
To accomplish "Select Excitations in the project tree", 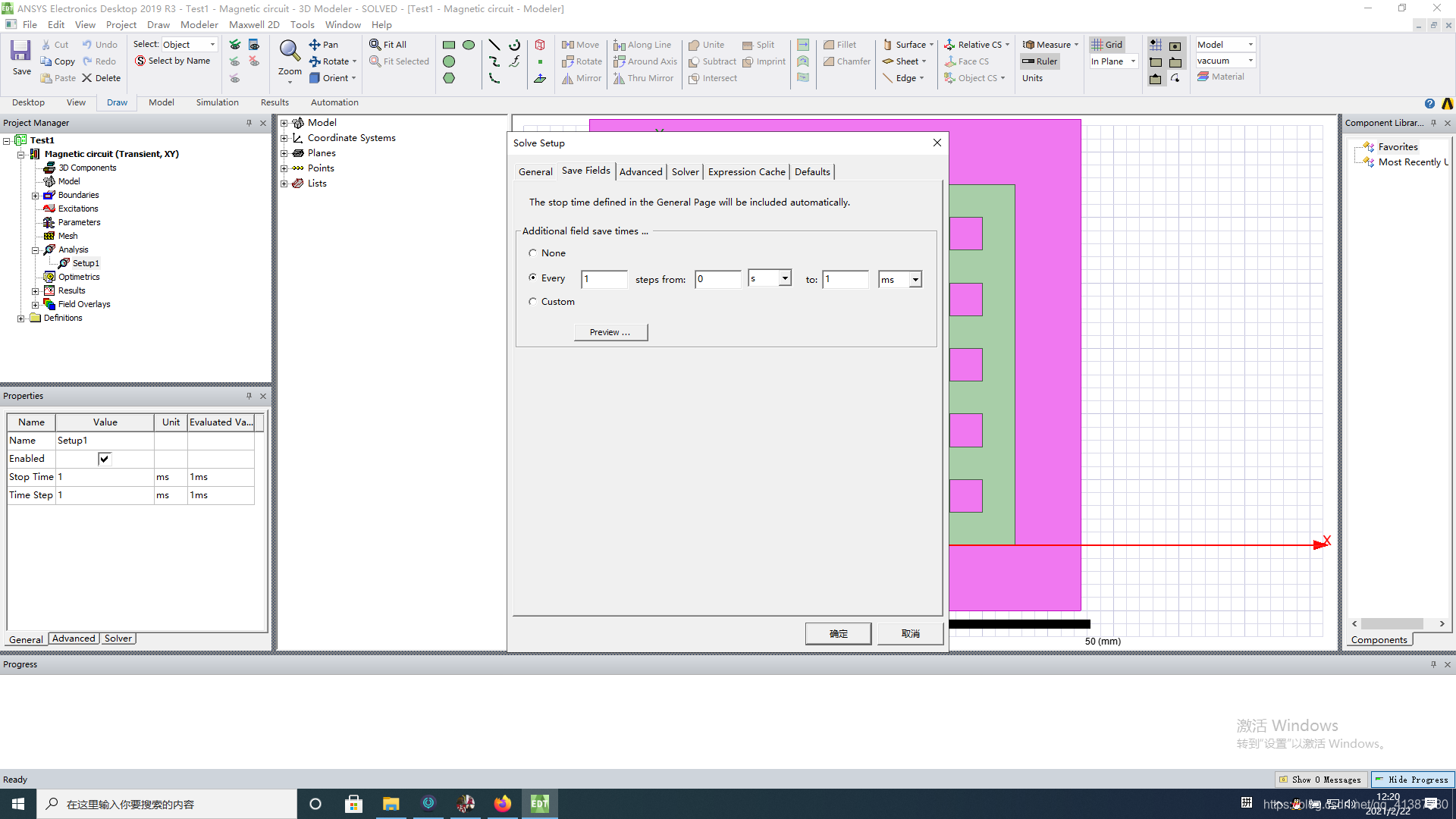I will click(78, 209).
